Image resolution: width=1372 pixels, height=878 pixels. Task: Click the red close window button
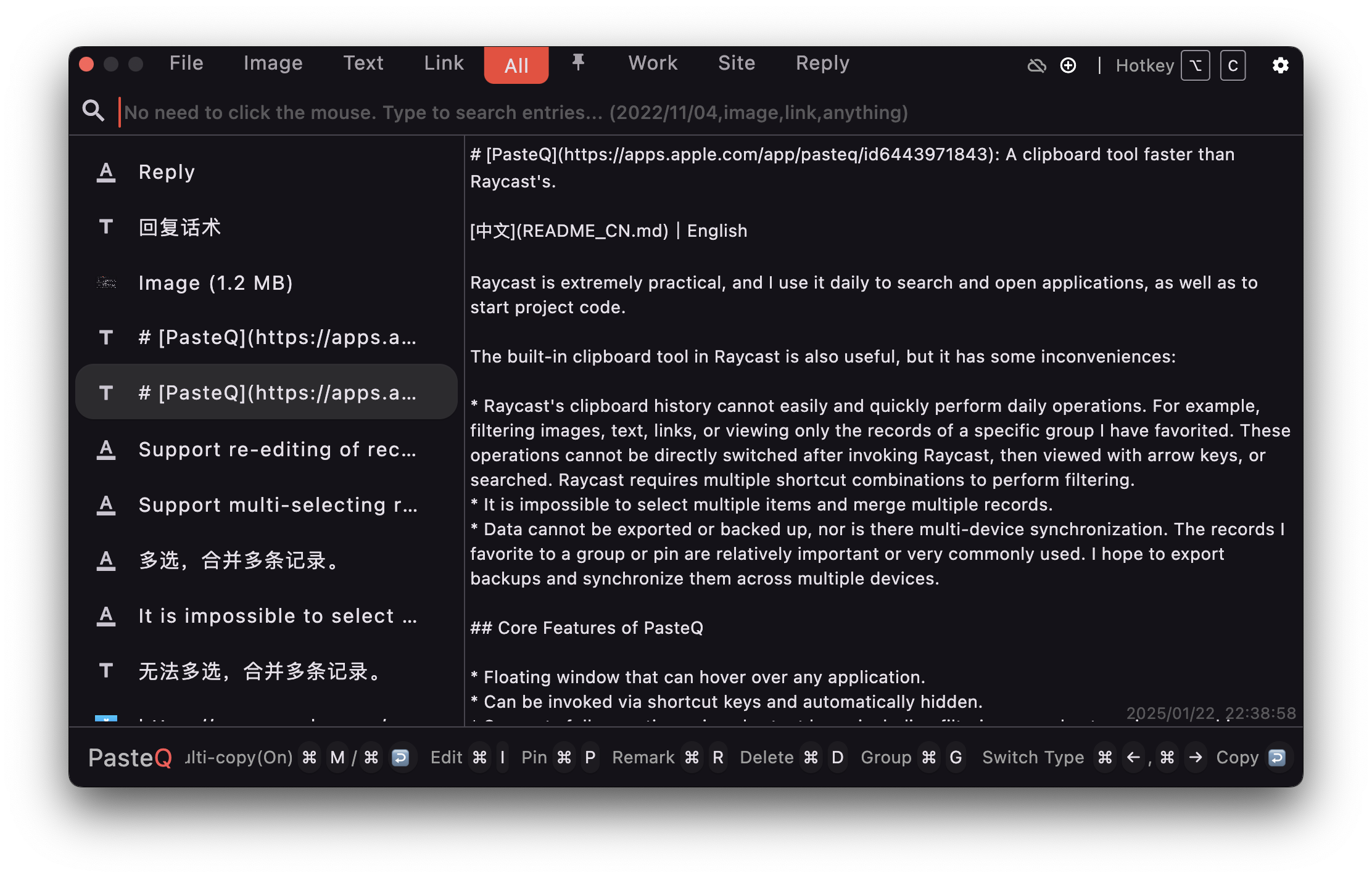pos(87,64)
